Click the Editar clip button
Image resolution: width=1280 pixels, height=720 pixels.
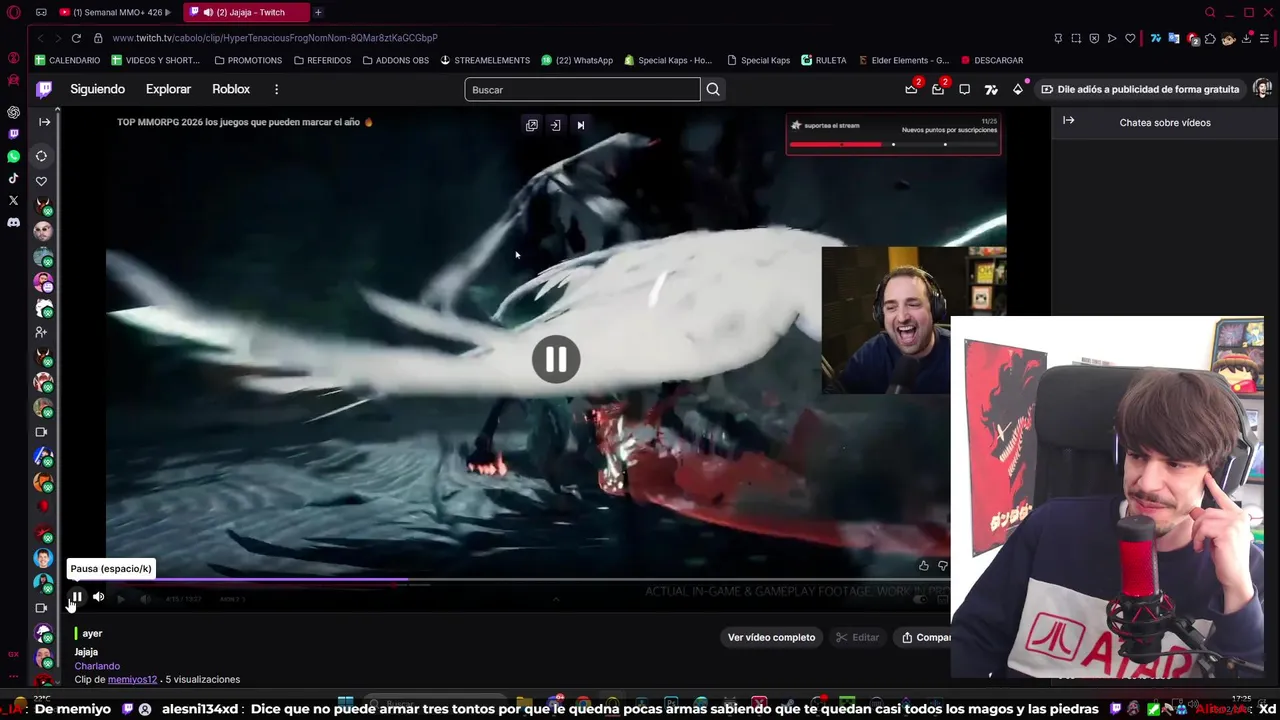[858, 637]
